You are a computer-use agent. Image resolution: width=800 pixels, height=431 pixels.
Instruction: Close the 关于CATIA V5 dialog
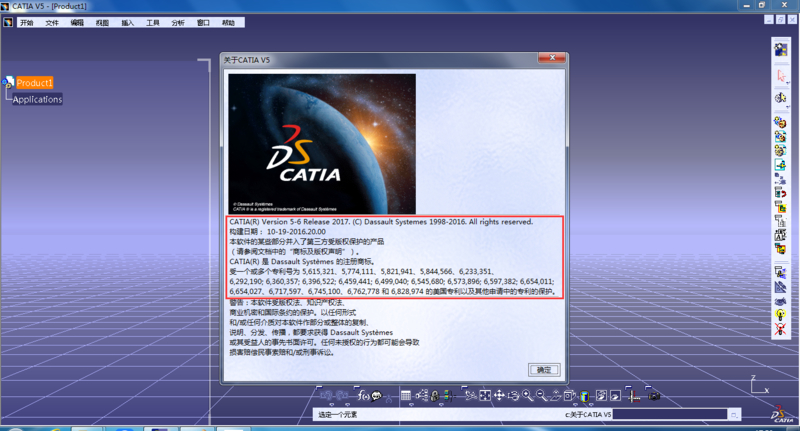[x=552, y=58]
